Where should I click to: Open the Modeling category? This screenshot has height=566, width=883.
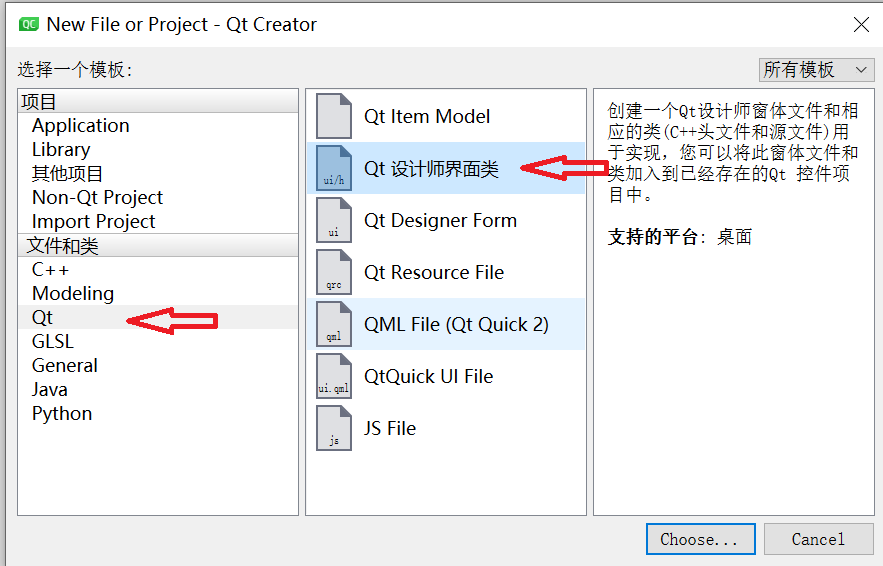click(73, 294)
